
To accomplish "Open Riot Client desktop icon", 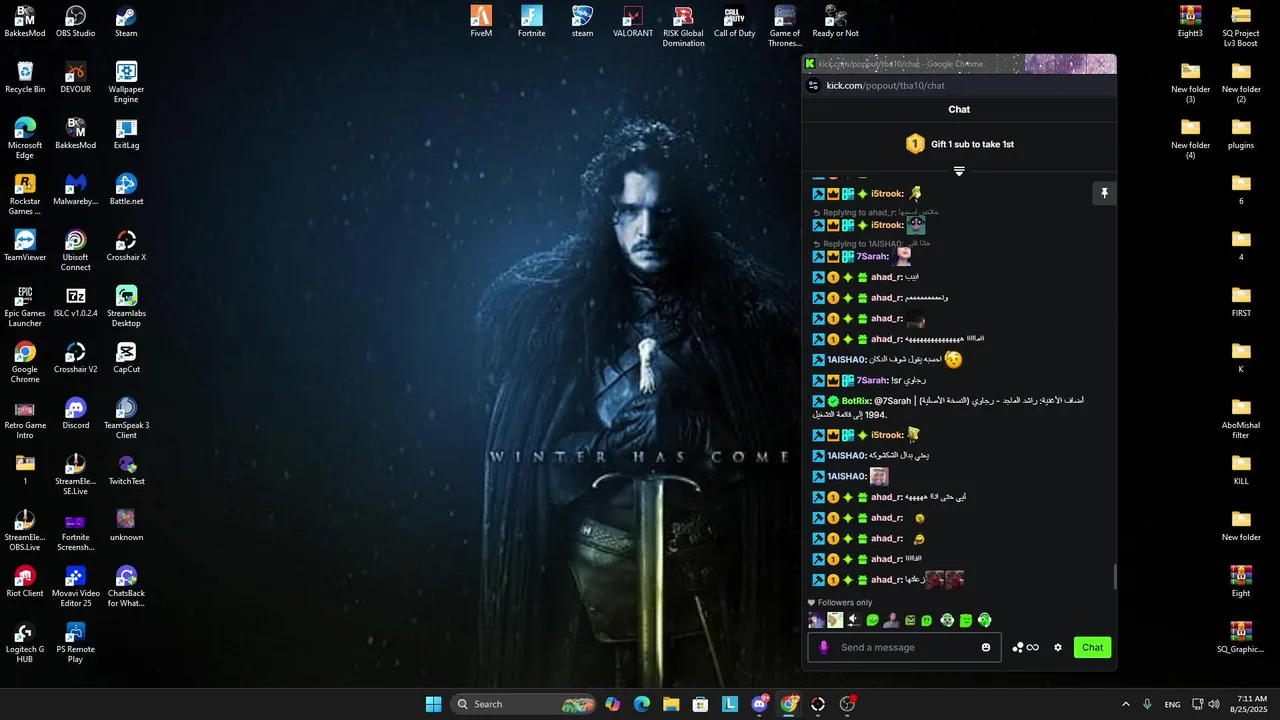I will (25, 581).
